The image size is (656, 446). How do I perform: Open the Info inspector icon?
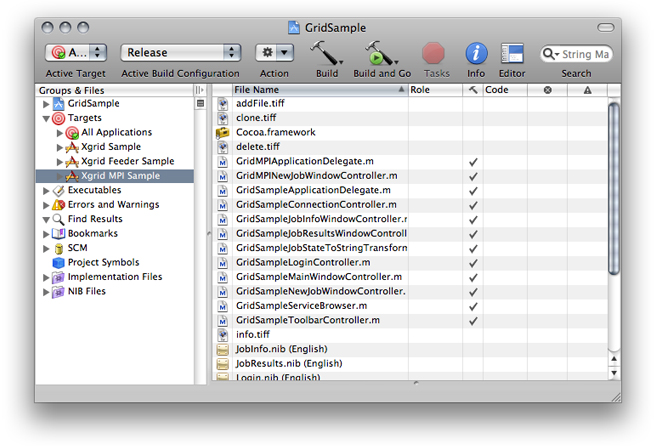coord(477,53)
